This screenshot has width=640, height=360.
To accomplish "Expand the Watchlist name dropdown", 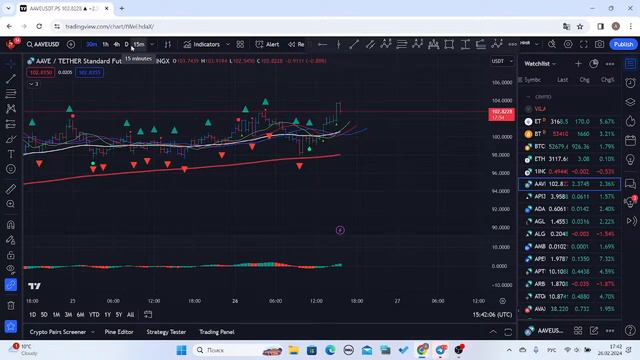I will point(540,64).
